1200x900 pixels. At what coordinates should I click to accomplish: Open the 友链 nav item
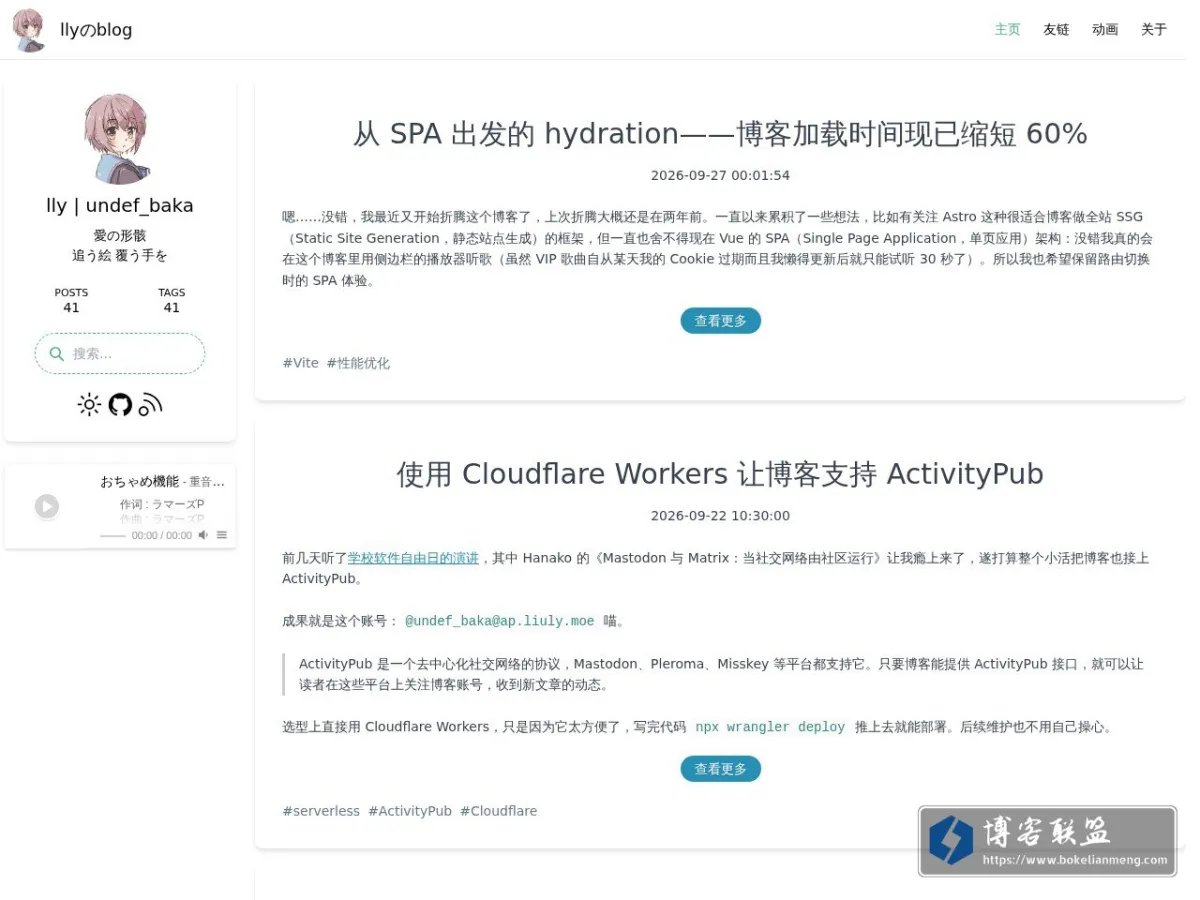(1056, 30)
